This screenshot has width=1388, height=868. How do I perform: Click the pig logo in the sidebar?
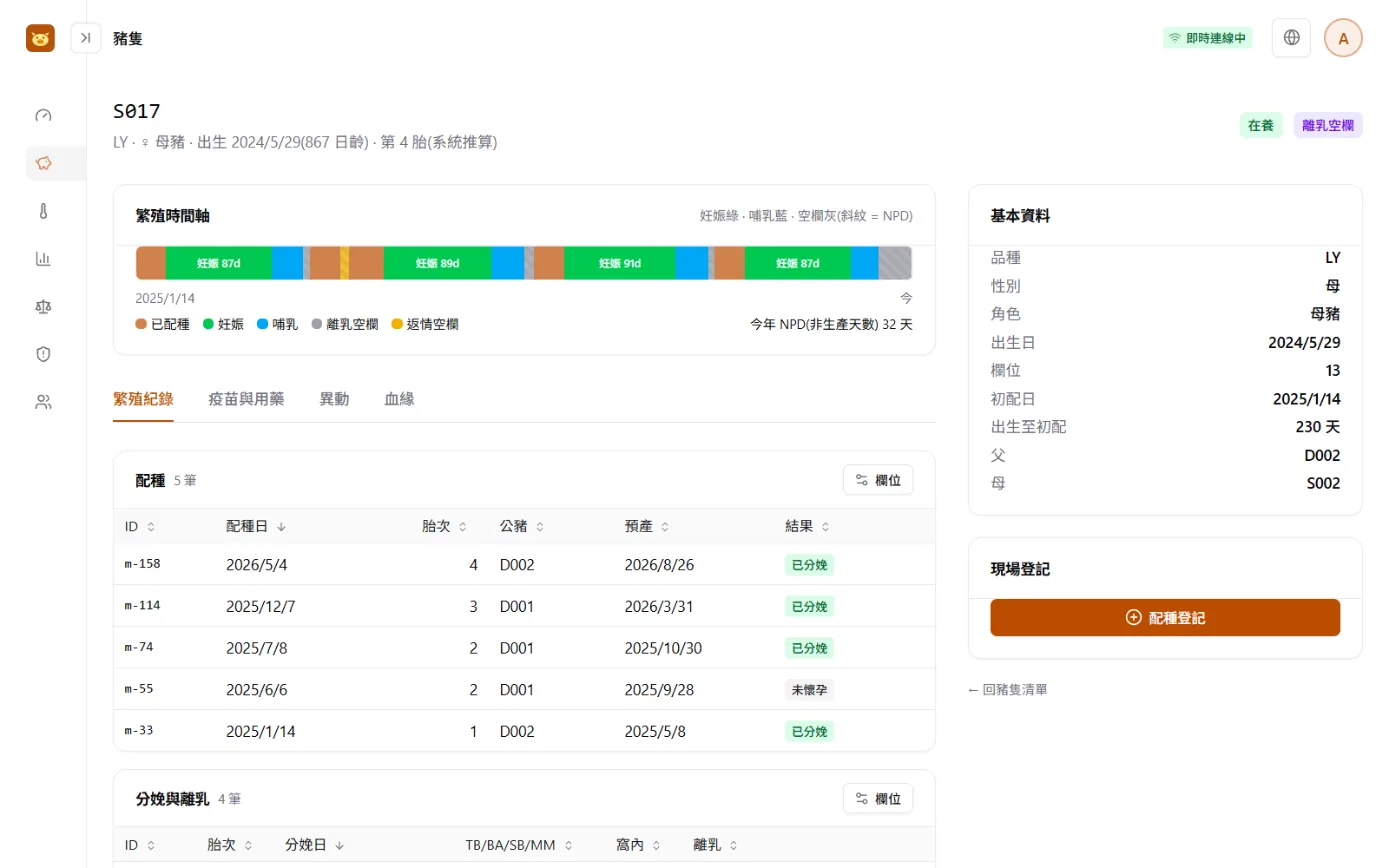(40, 38)
